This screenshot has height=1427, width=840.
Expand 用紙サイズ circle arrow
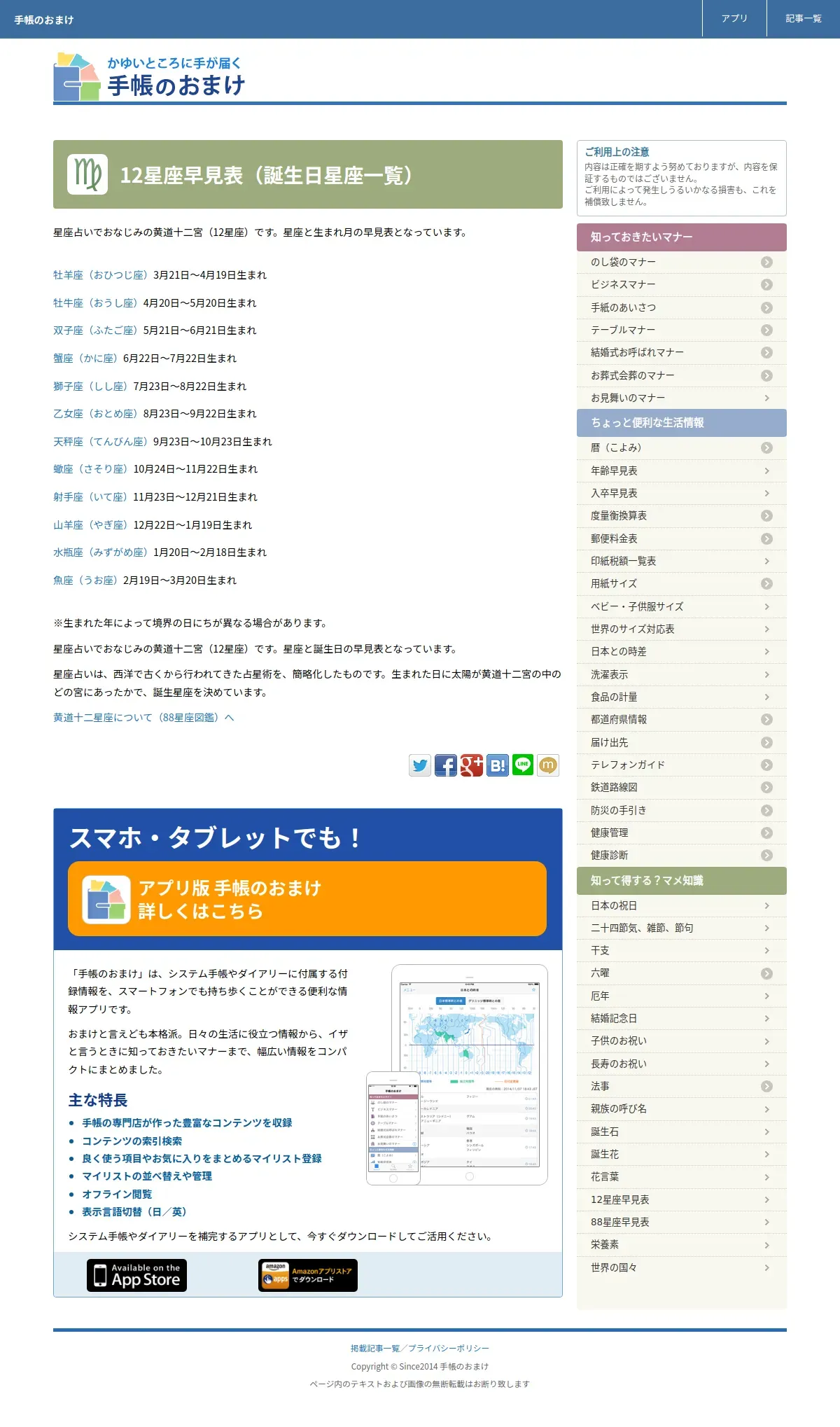click(x=766, y=583)
